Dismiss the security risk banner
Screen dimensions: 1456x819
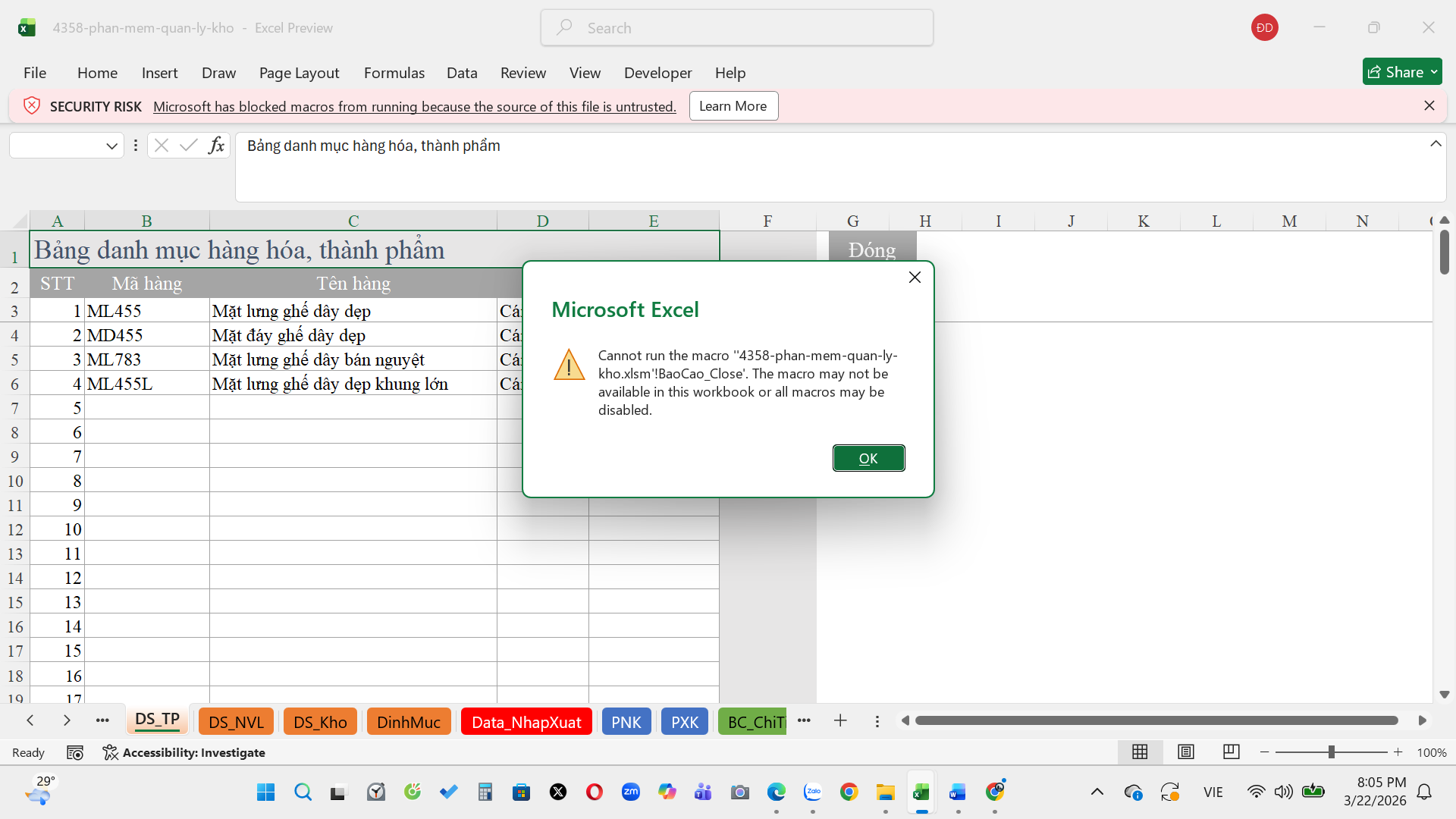(1429, 106)
